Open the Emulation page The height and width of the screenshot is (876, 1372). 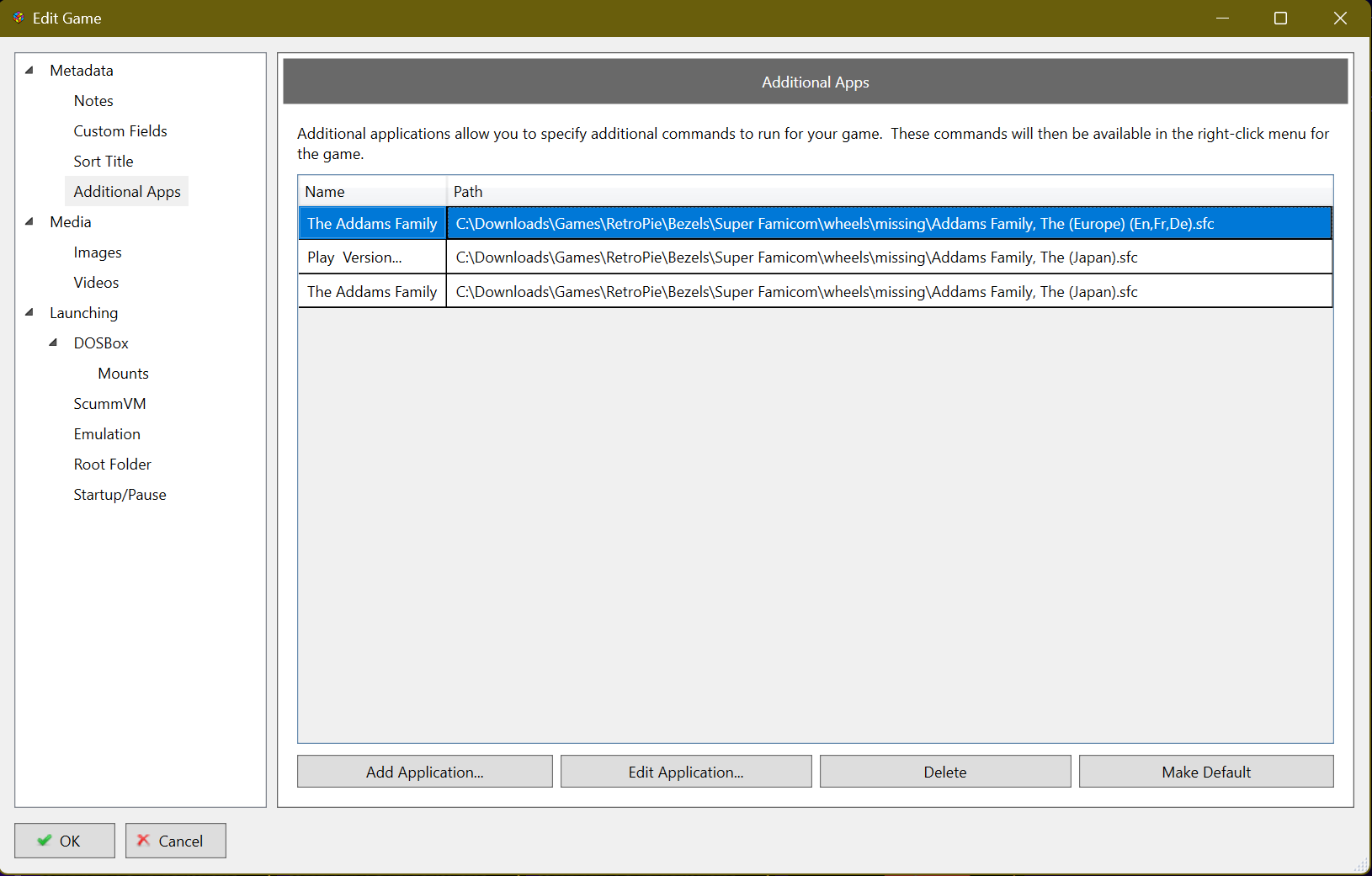tap(107, 434)
